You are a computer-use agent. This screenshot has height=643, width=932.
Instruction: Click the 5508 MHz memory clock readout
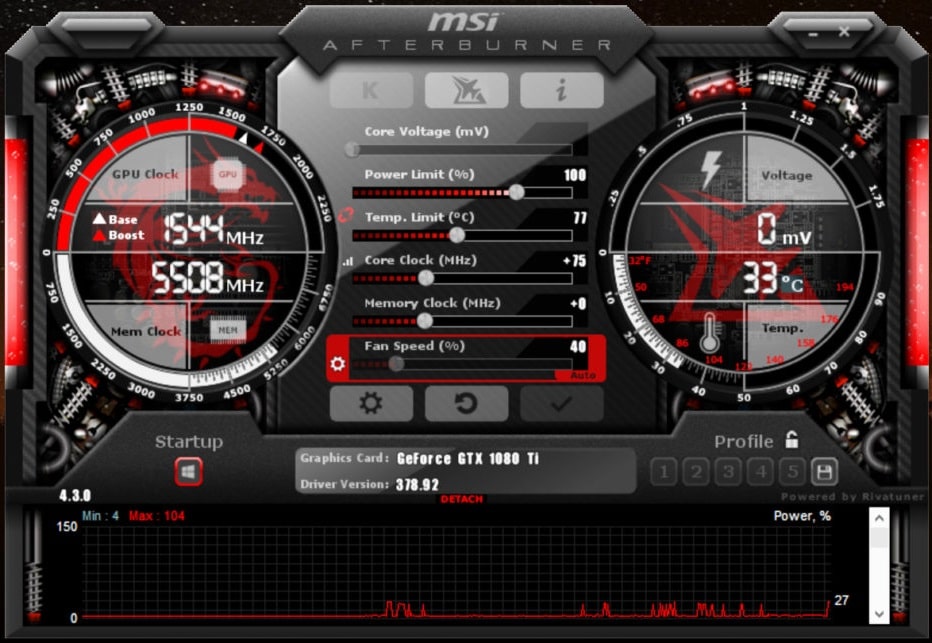click(x=207, y=278)
